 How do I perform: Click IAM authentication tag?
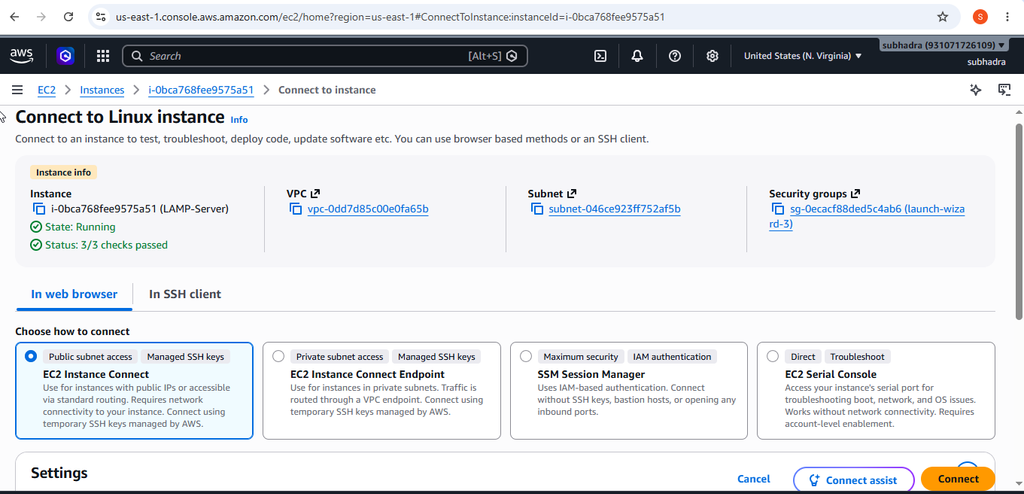[x=671, y=357]
